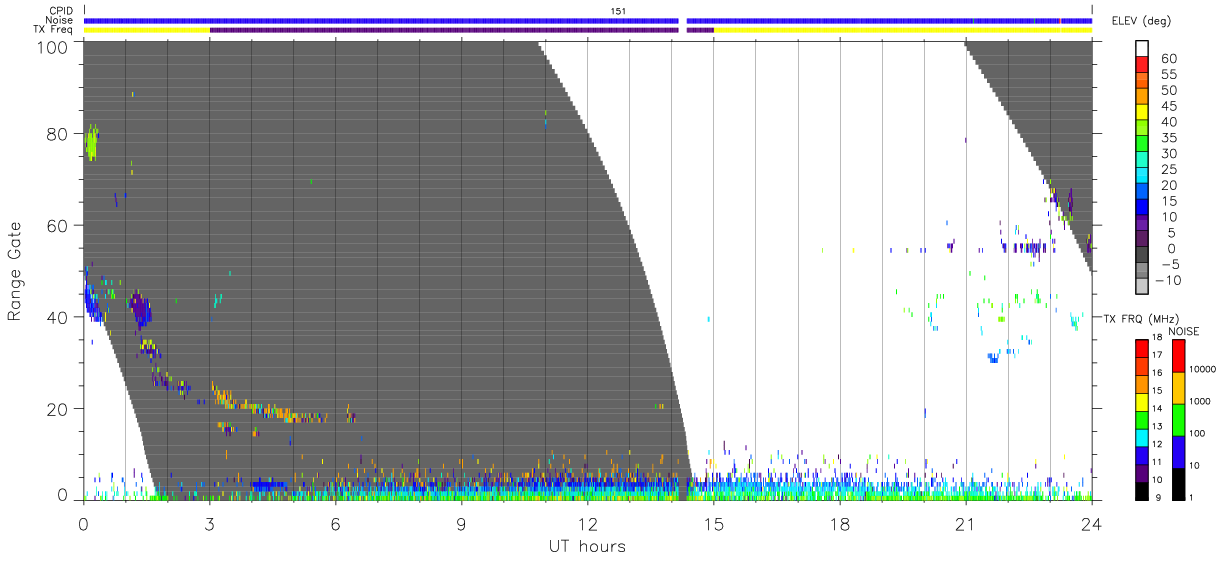The width and height of the screenshot is (1228, 567).
Task: Click the green-yellow echo cluster near gate 80
Action: 92,144
